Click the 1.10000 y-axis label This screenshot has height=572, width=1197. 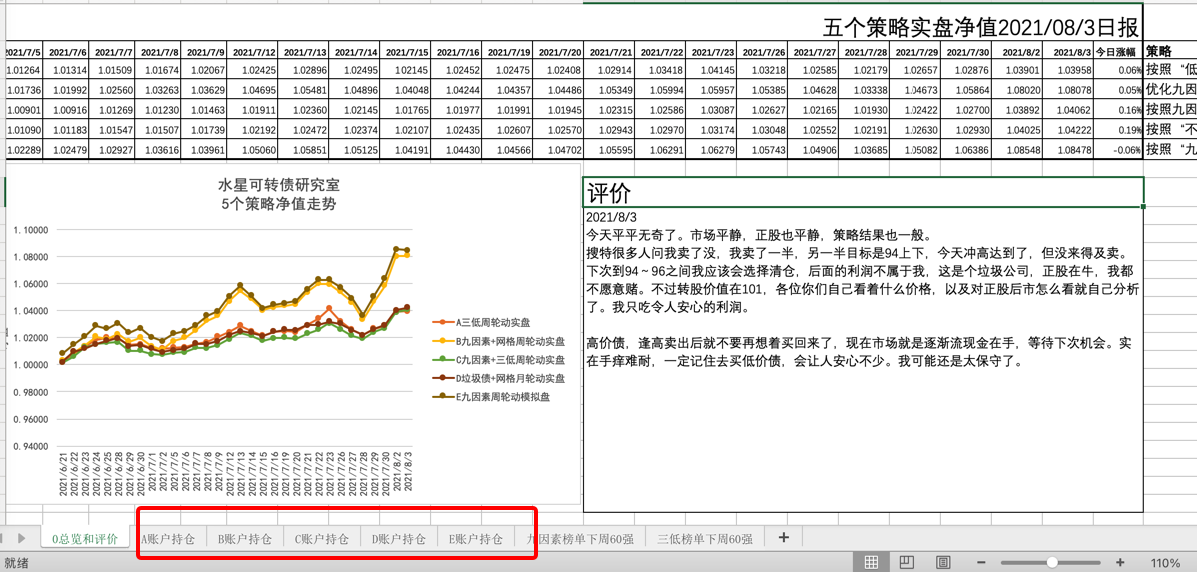(31, 229)
